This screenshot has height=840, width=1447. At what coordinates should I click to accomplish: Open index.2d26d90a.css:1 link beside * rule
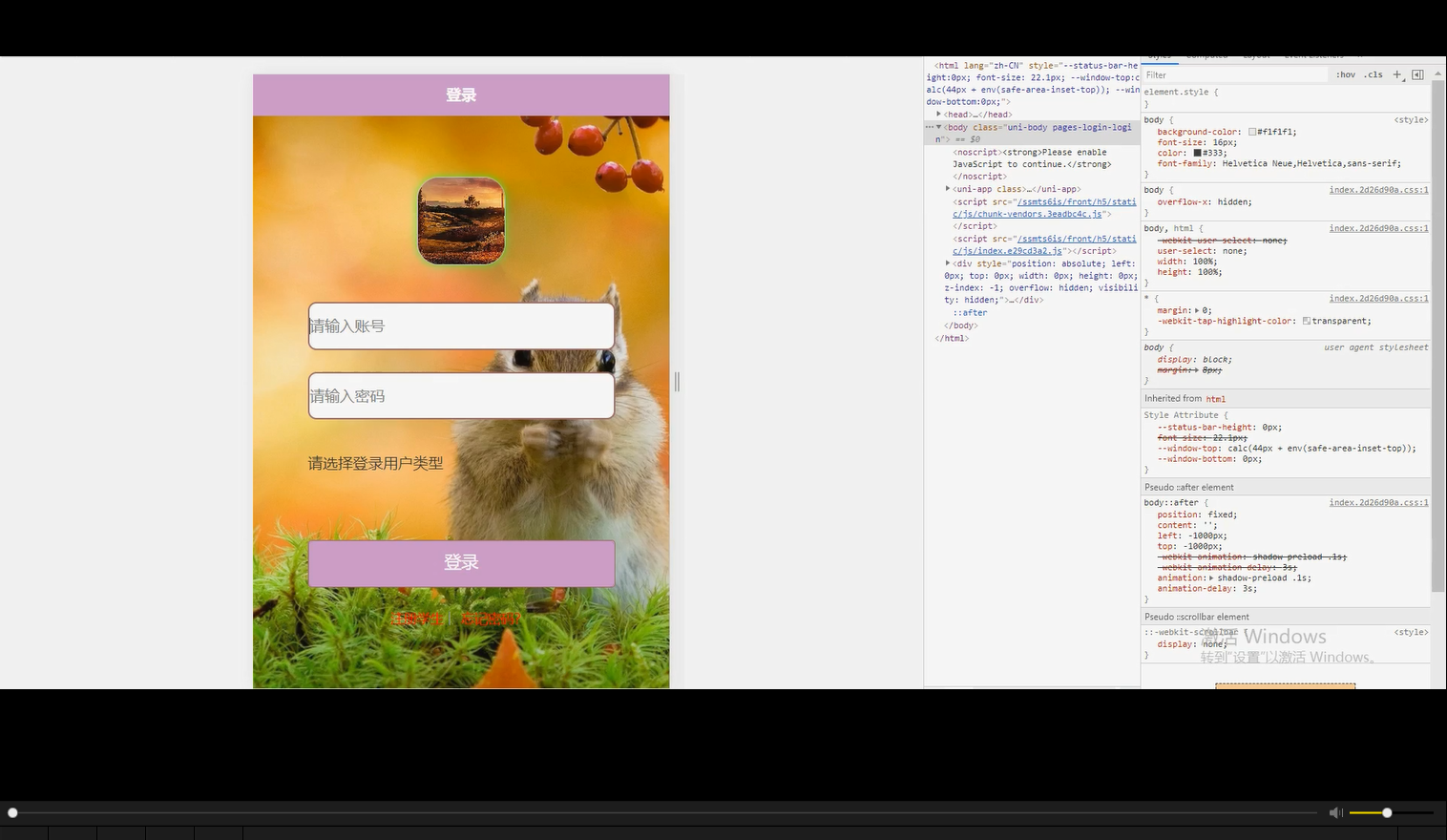pos(1378,299)
